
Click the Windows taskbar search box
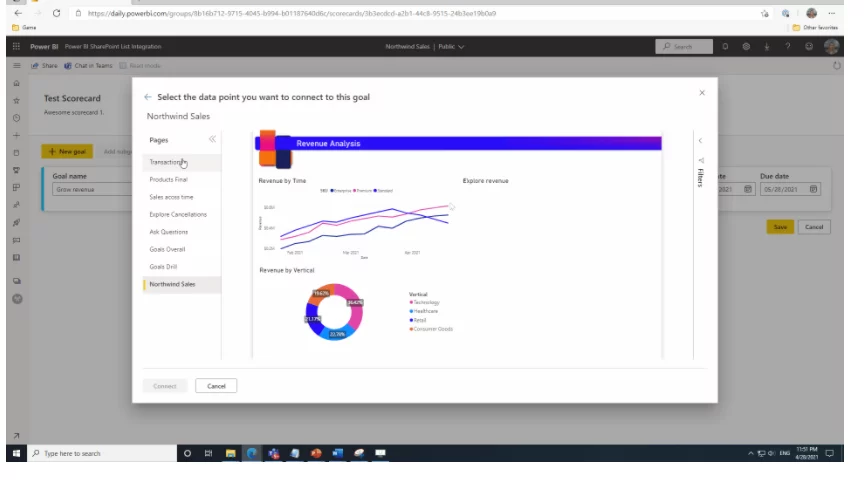102,453
